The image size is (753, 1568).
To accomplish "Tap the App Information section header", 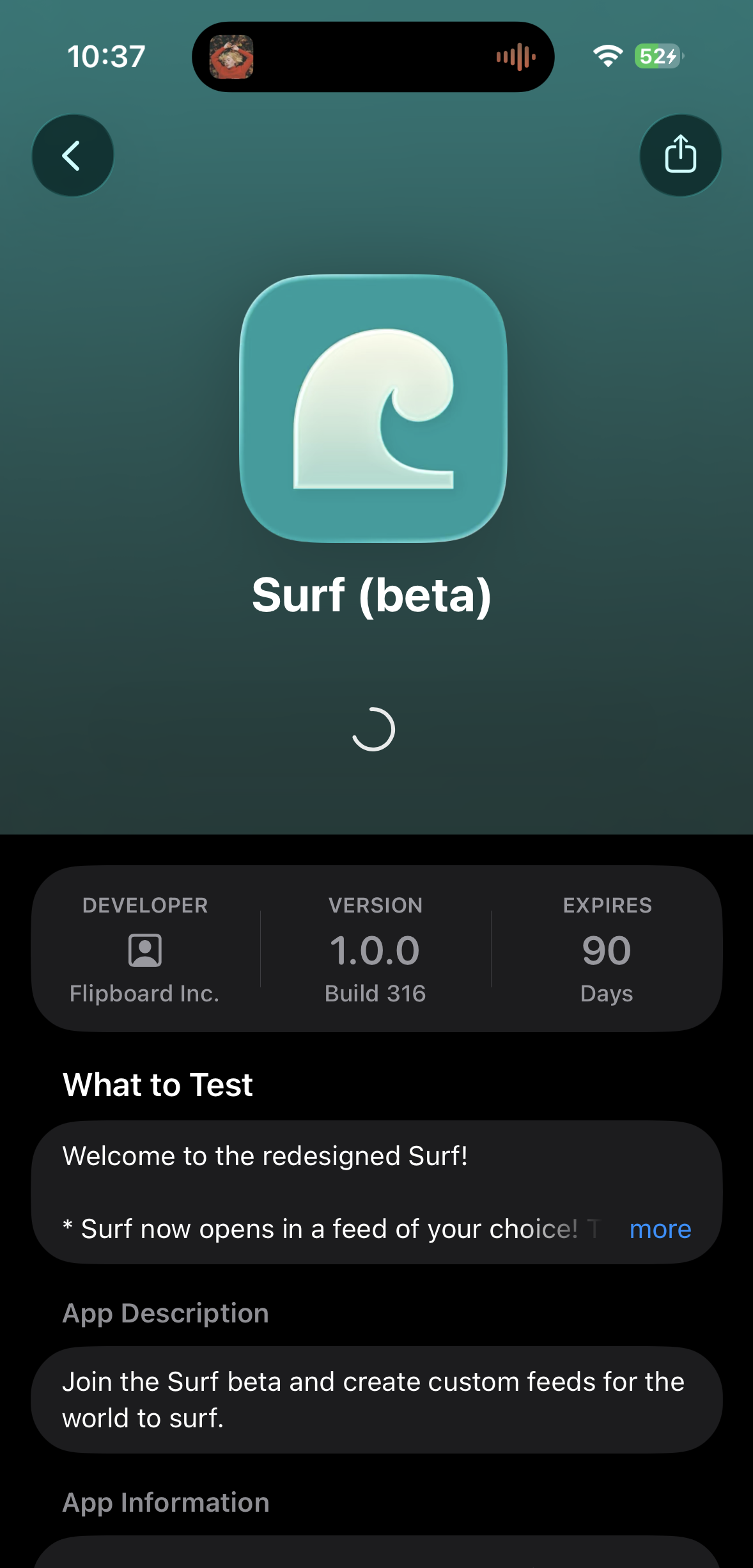I will click(166, 1502).
